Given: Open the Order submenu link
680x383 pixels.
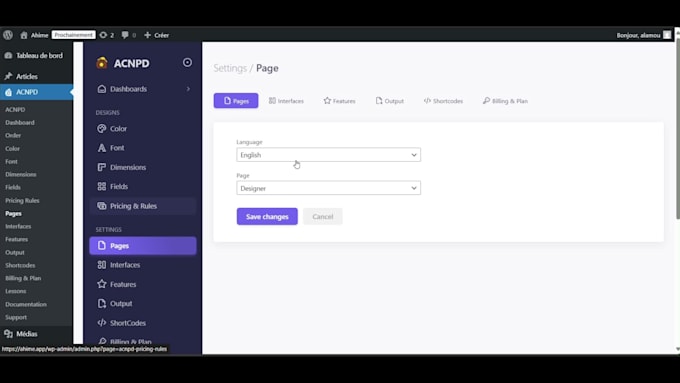Looking at the screenshot, I should coord(13,135).
